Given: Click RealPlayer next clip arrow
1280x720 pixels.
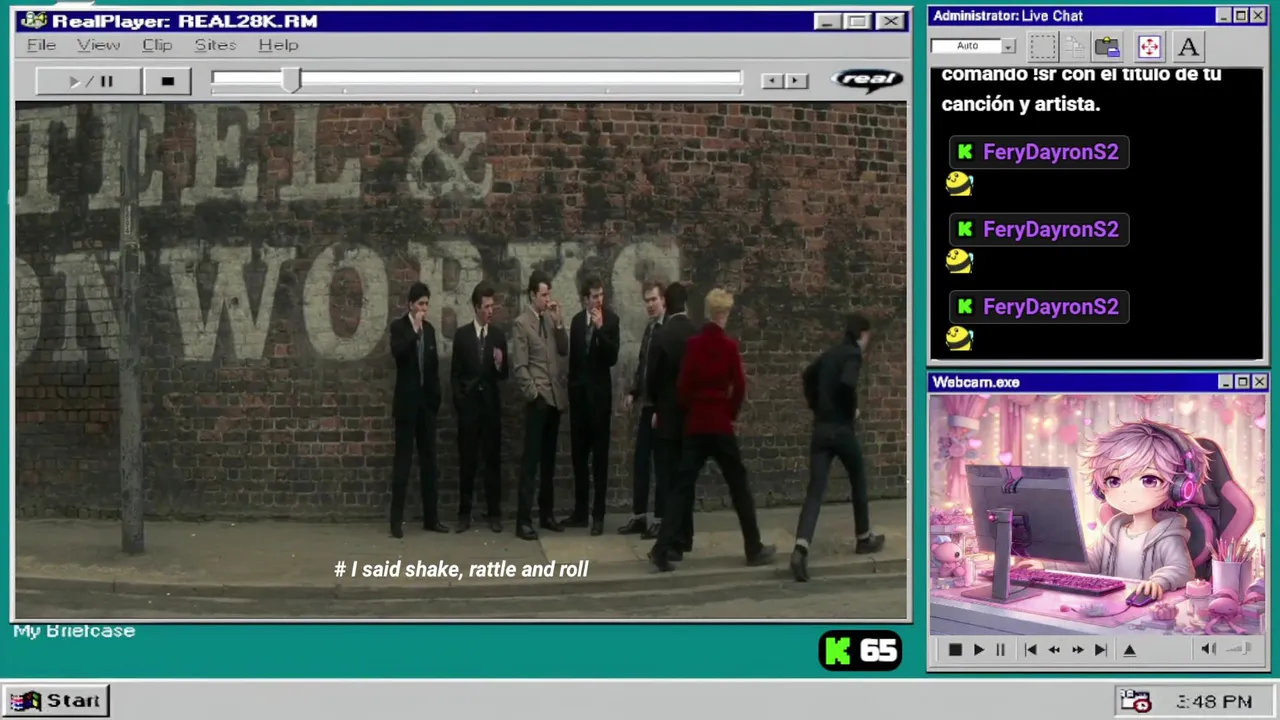Looking at the screenshot, I should tap(796, 81).
